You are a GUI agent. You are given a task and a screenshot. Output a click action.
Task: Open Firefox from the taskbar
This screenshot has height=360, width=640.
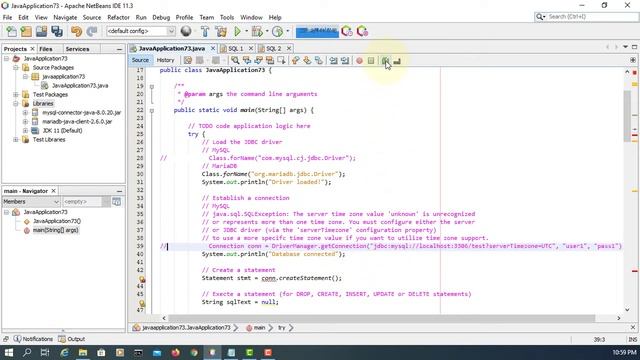(x=176, y=352)
